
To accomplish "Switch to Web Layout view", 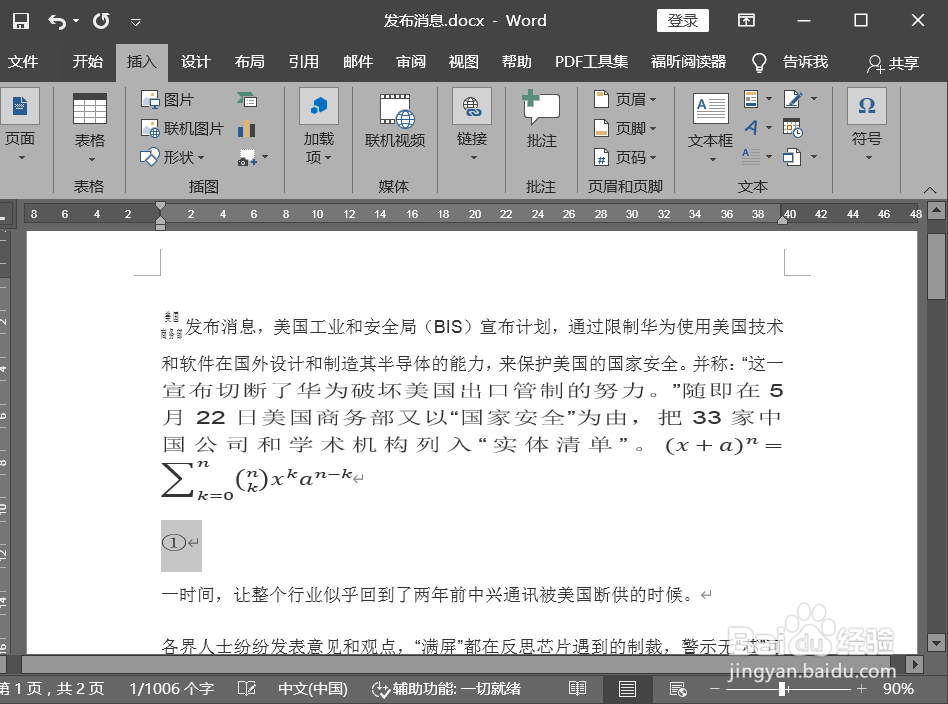I will pos(678,688).
